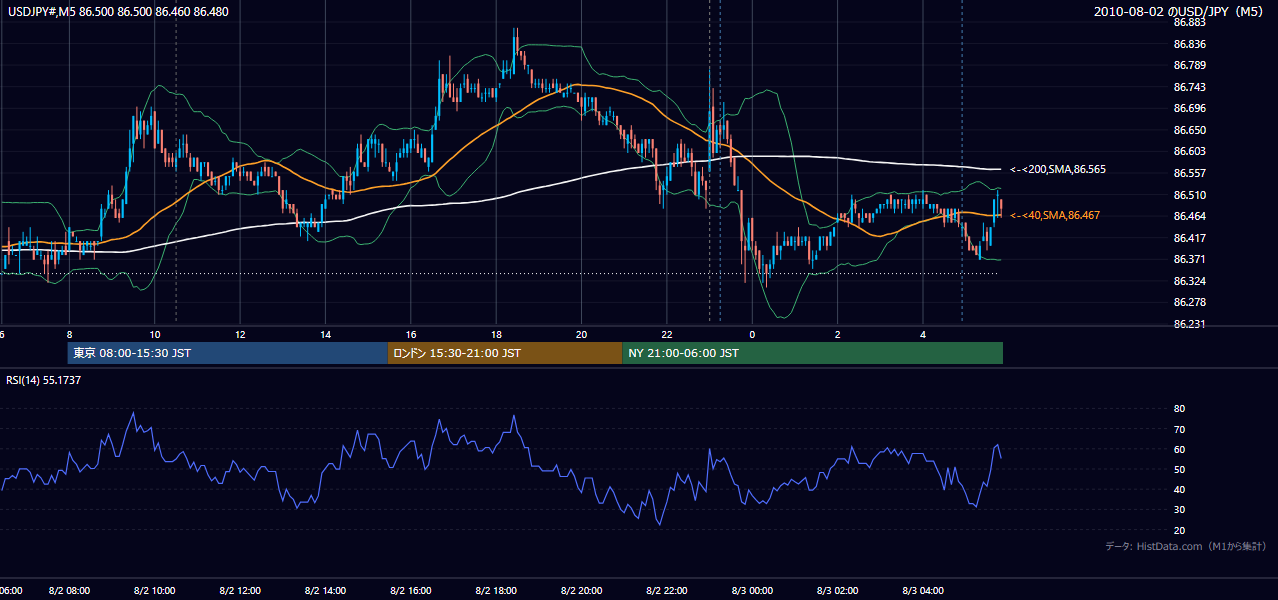Image resolution: width=1278 pixels, height=600 pixels.
Task: Click the 2010-08-02 USD/JPY (M5) chart title
Action: (x=1180, y=11)
